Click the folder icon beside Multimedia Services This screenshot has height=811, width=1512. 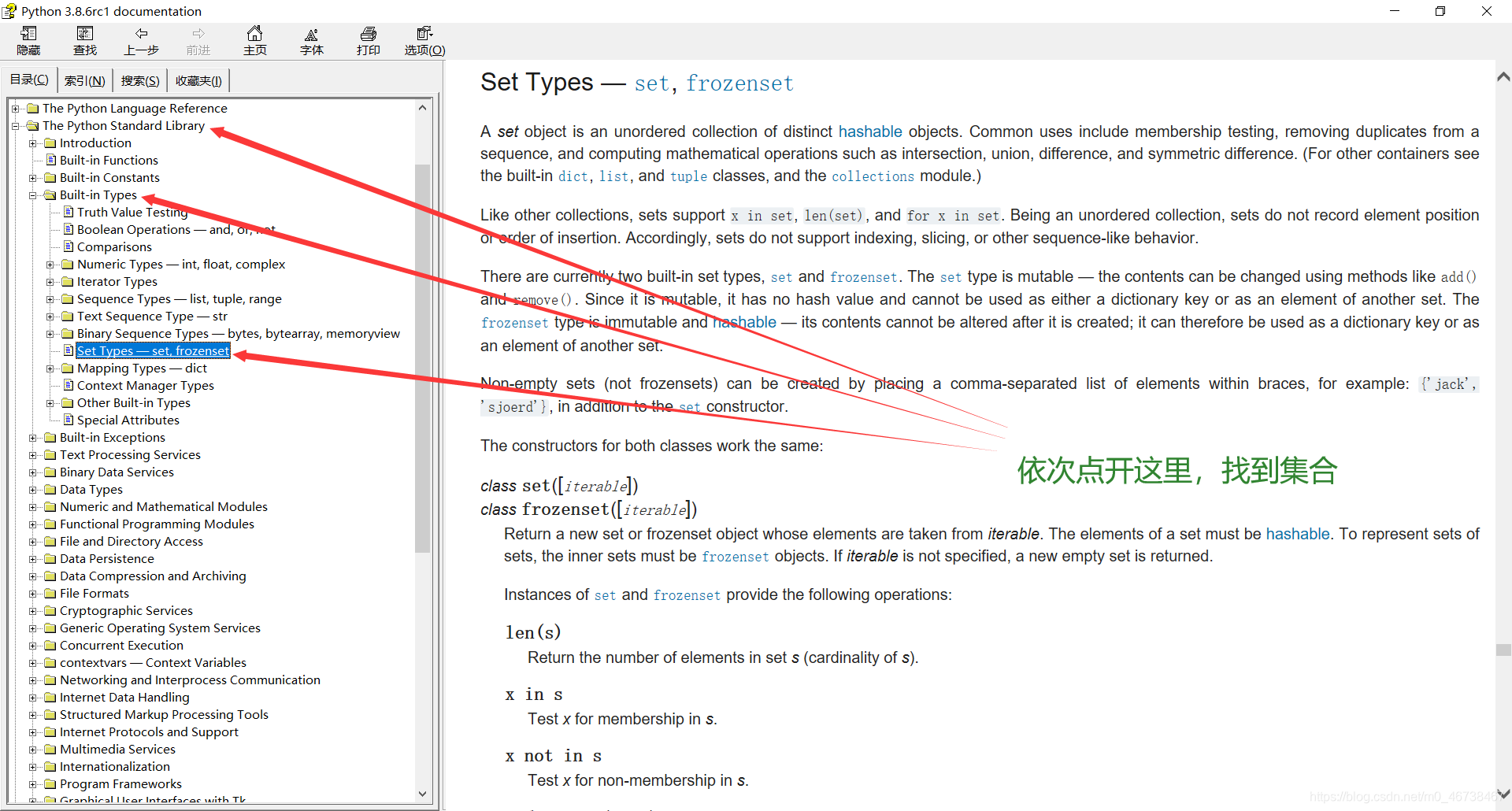coord(50,749)
